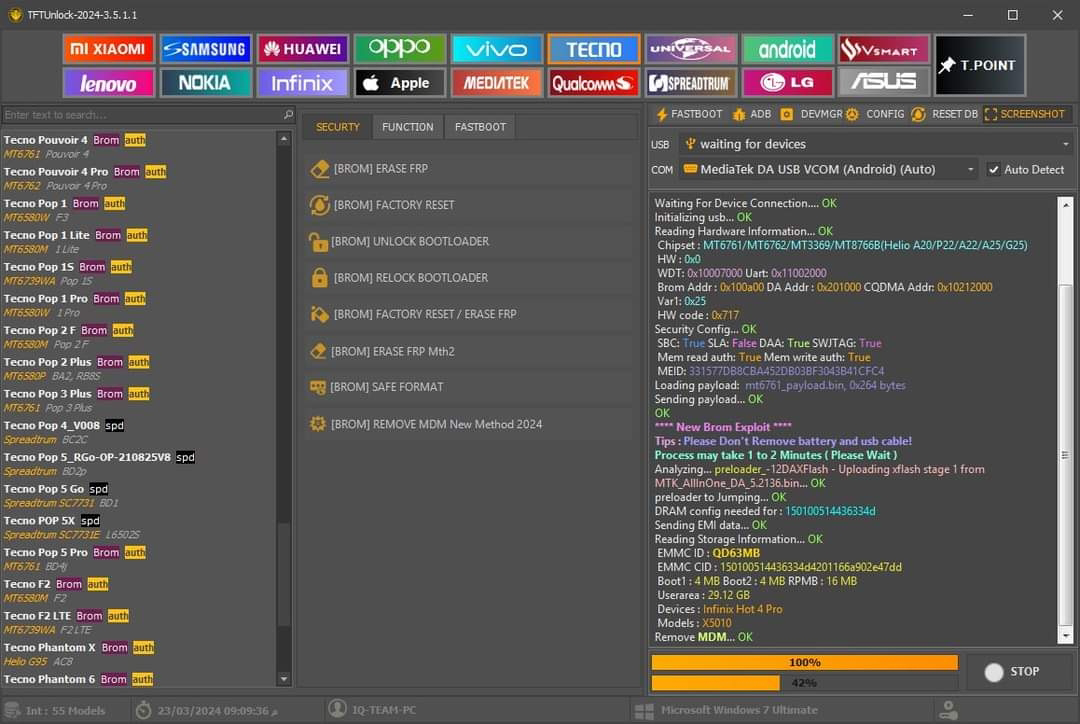
Task: Click the log panel scroll down arrow
Action: click(x=1066, y=636)
